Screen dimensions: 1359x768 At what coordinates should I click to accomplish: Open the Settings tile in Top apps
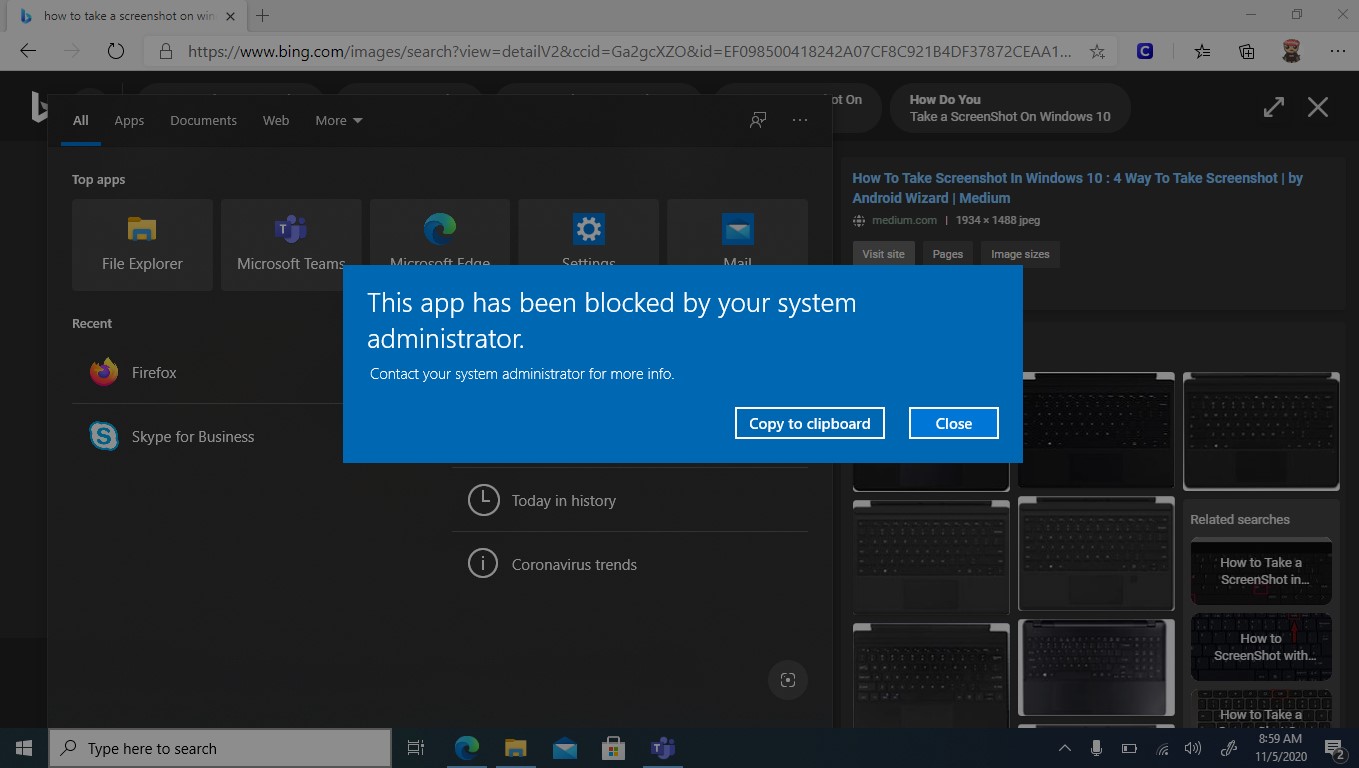pos(588,232)
